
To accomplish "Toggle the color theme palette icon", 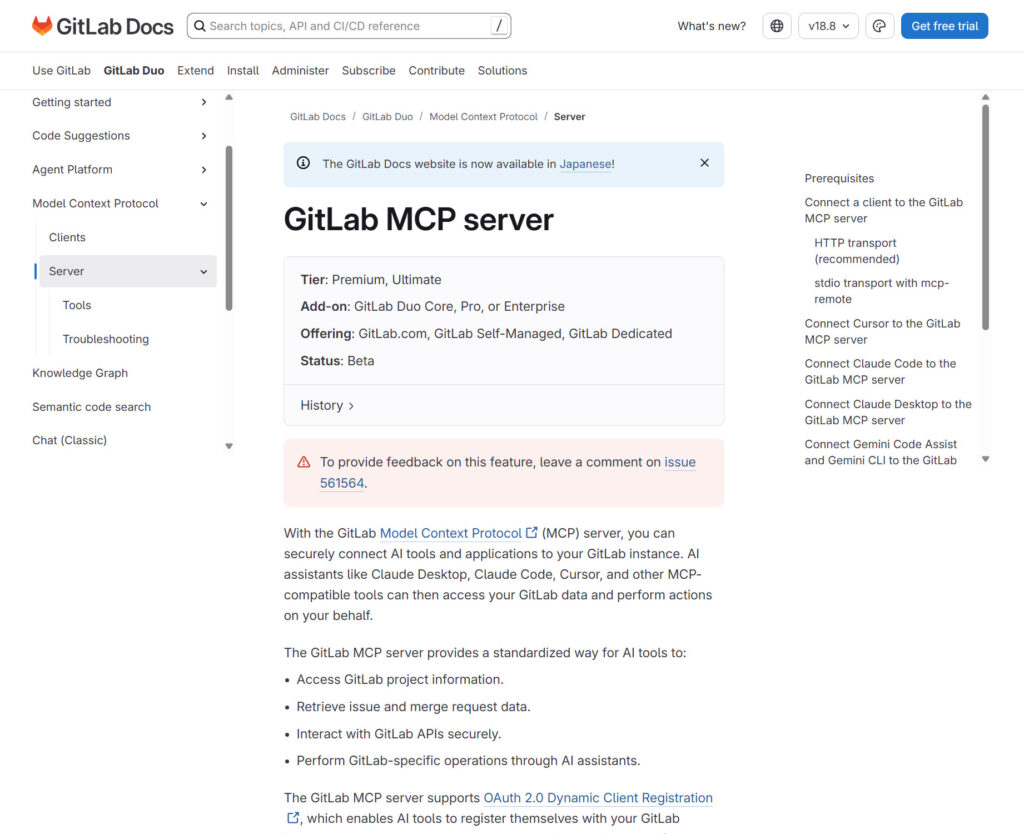I will pos(879,26).
